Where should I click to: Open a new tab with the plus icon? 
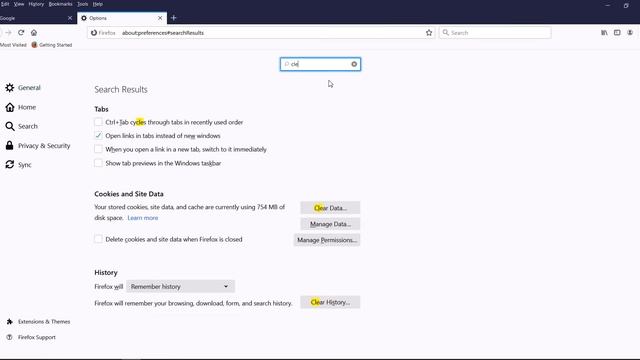[173, 18]
